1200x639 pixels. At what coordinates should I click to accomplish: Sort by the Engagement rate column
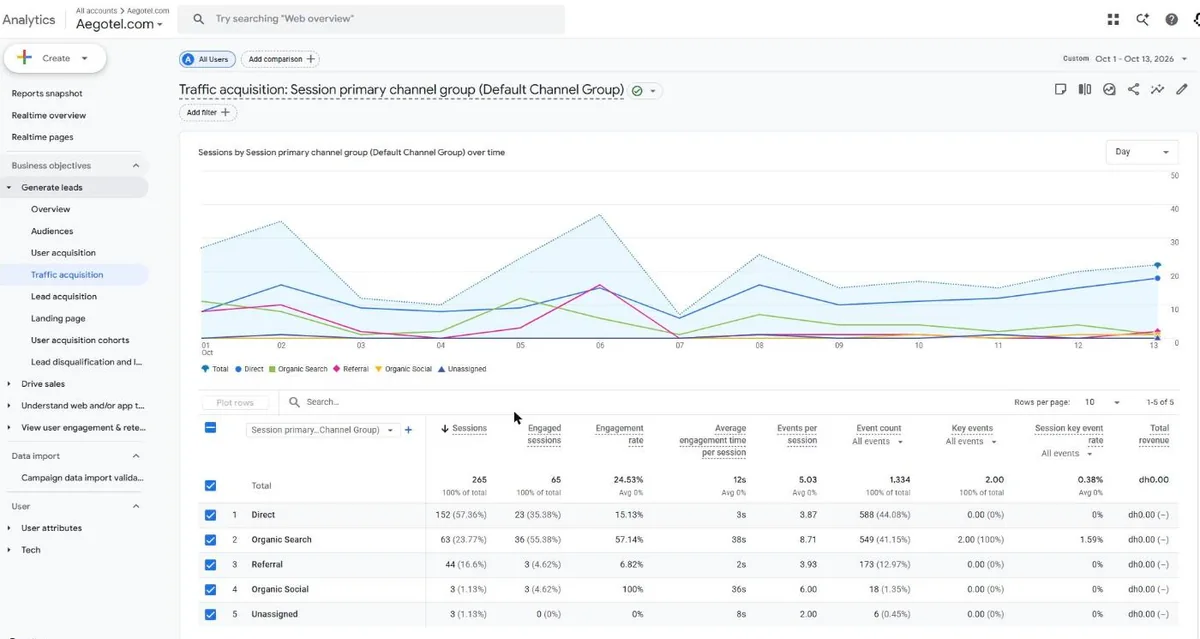(x=619, y=434)
